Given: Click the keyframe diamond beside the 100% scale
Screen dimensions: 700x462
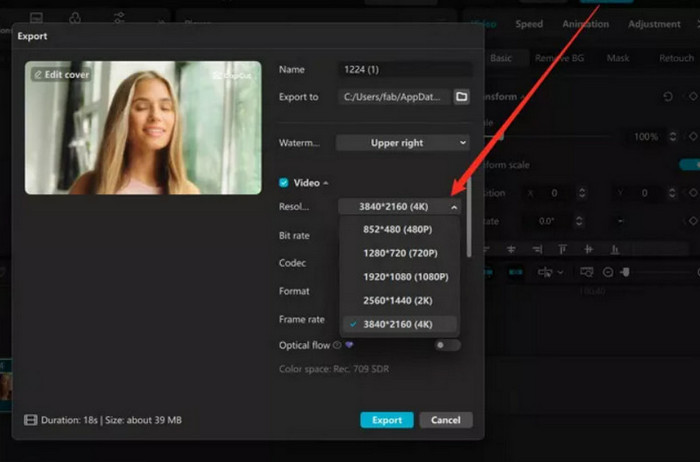Looking at the screenshot, I should pos(692,136).
